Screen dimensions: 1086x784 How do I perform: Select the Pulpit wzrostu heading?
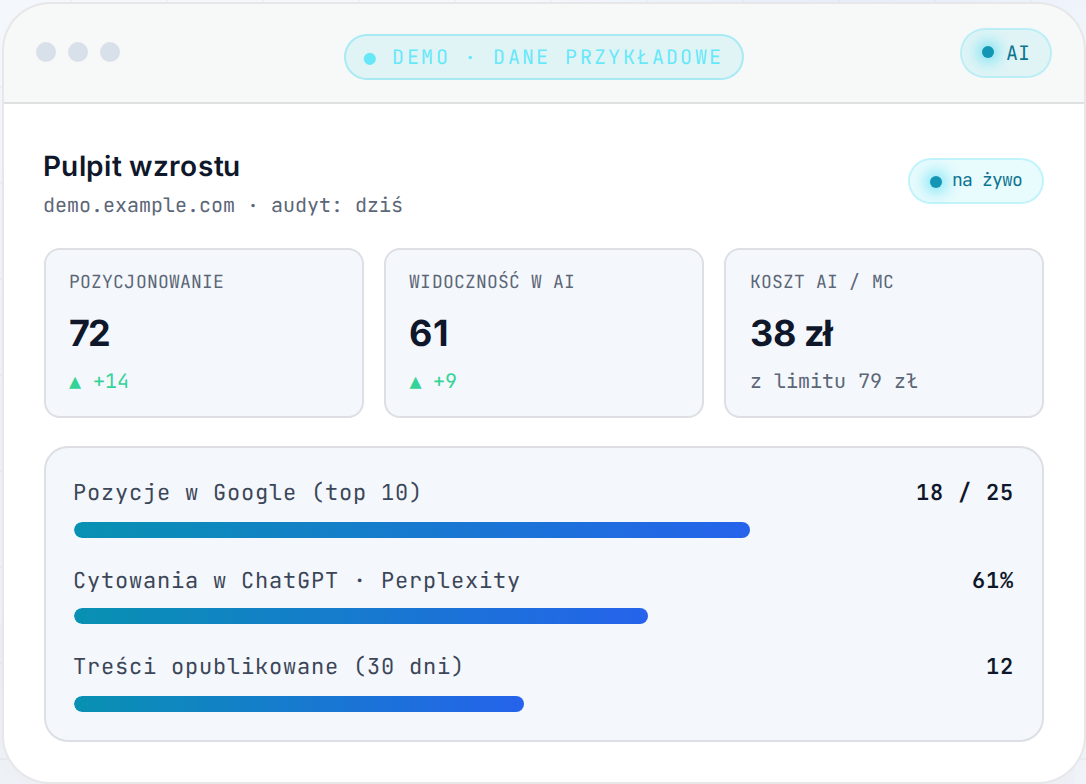point(141,167)
